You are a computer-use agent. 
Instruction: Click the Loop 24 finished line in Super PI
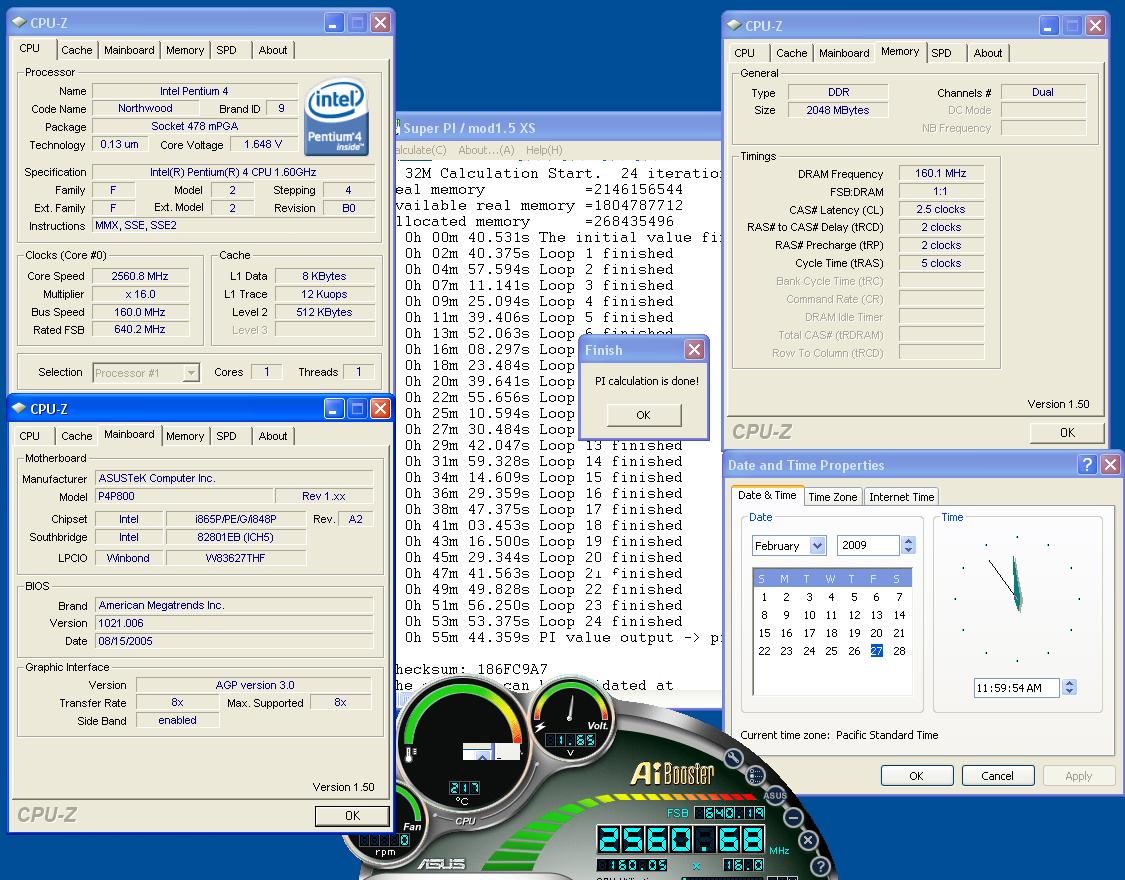(543, 621)
